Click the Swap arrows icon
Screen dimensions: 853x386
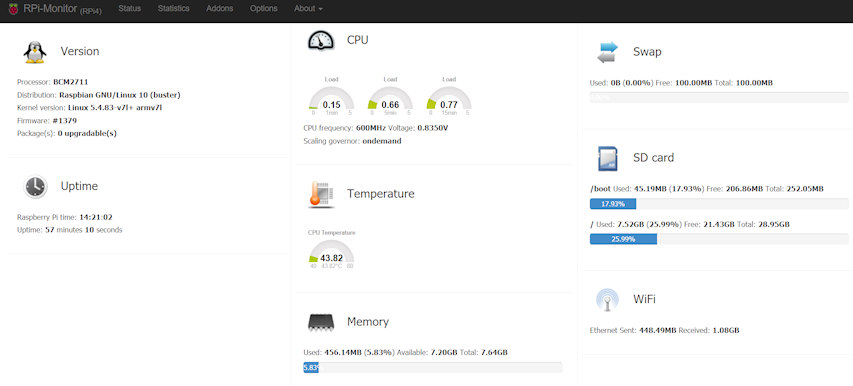[x=607, y=52]
